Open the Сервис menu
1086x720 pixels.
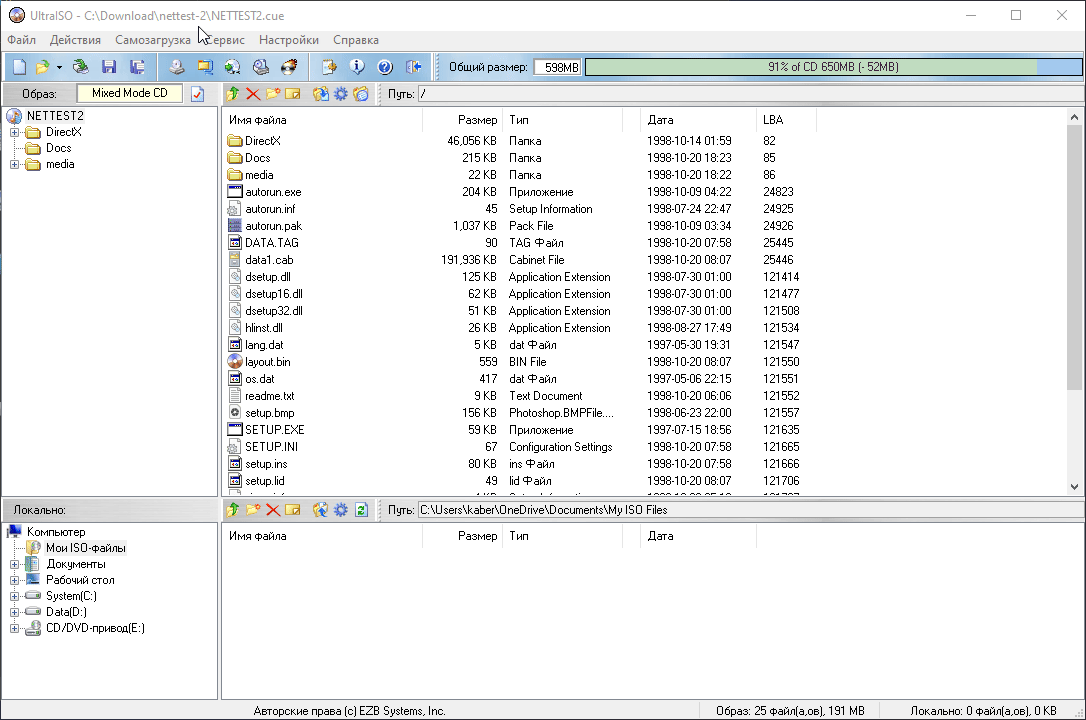coord(225,40)
